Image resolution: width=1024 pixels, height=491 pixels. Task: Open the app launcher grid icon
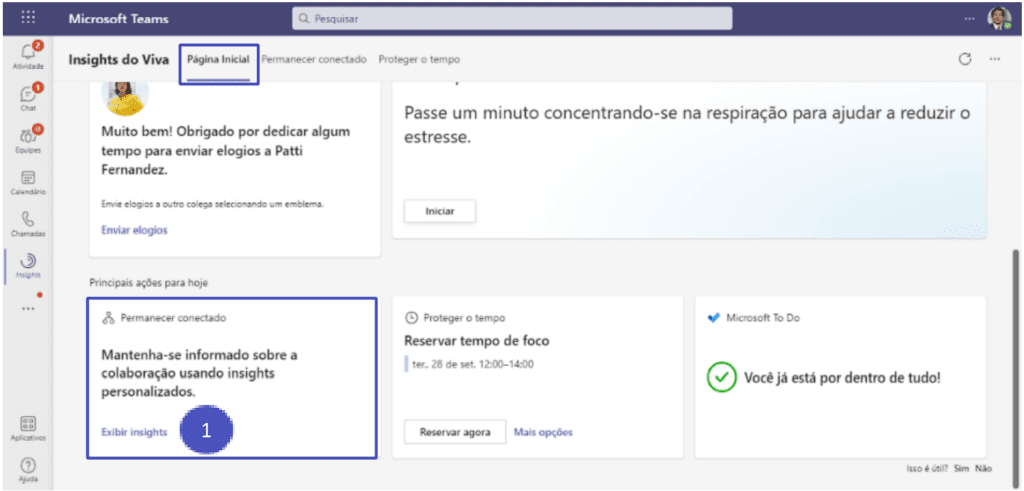pos(28,18)
